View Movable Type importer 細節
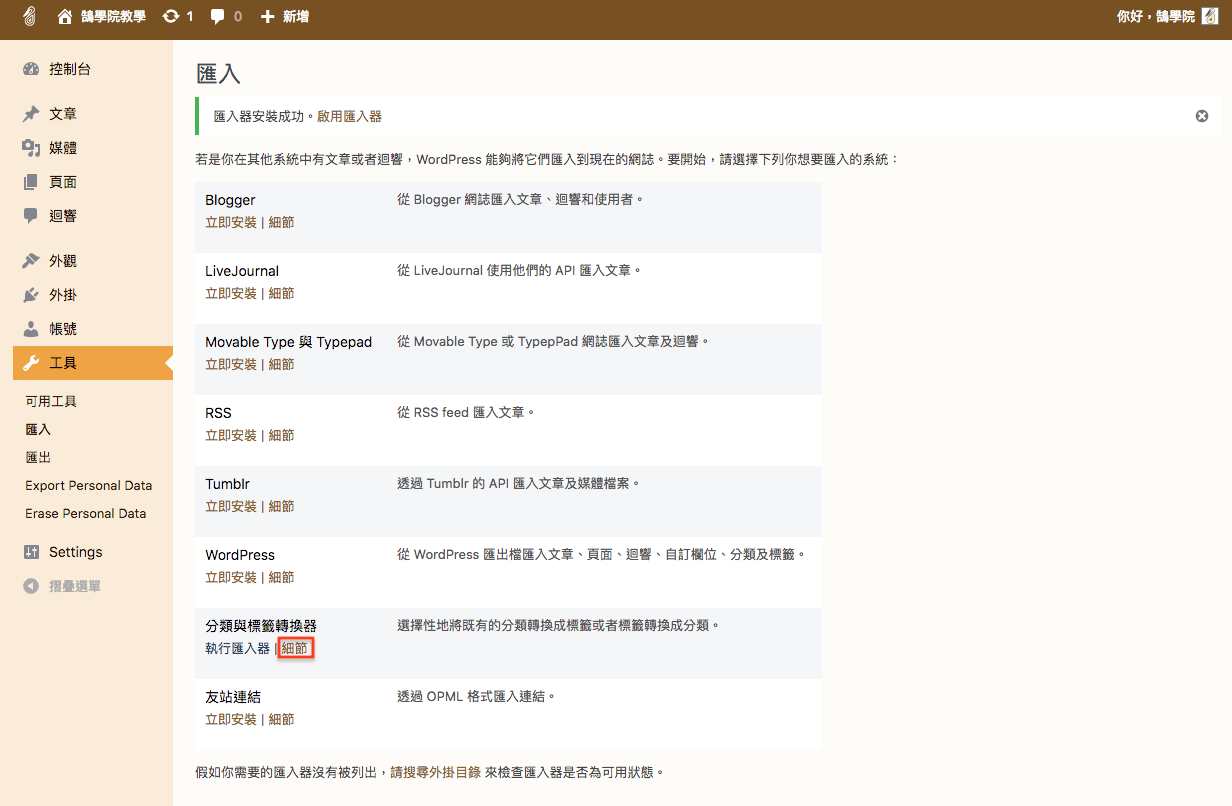1232x806 pixels. click(282, 364)
